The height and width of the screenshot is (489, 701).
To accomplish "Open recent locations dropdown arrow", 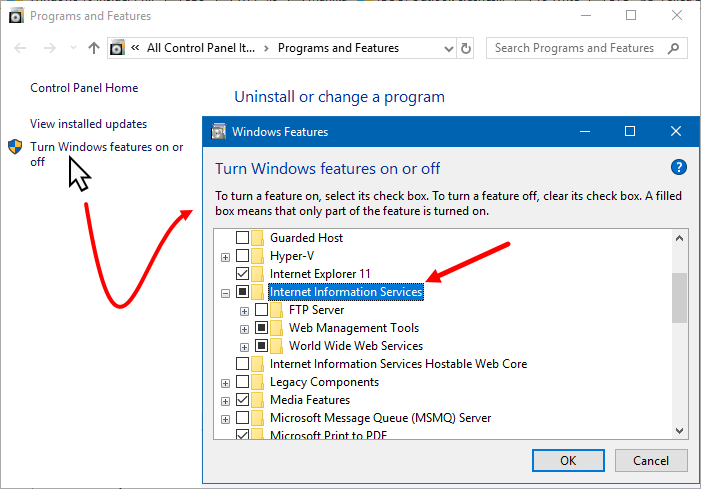I will click(73, 48).
